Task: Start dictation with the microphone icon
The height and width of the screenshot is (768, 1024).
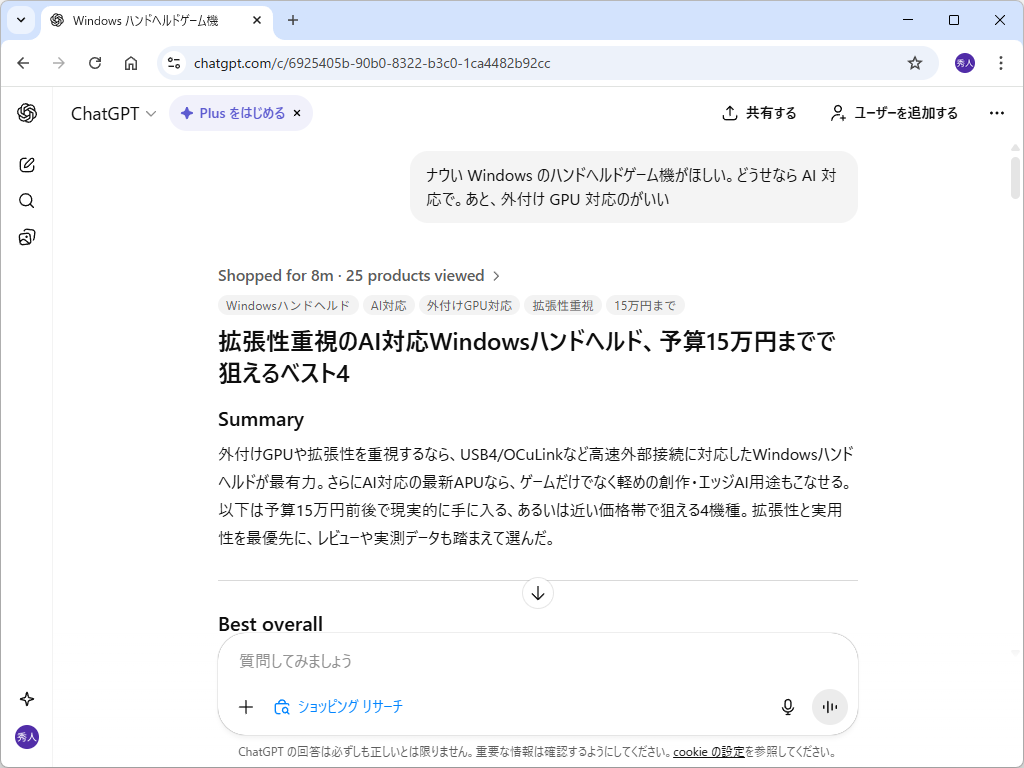Action: point(787,706)
